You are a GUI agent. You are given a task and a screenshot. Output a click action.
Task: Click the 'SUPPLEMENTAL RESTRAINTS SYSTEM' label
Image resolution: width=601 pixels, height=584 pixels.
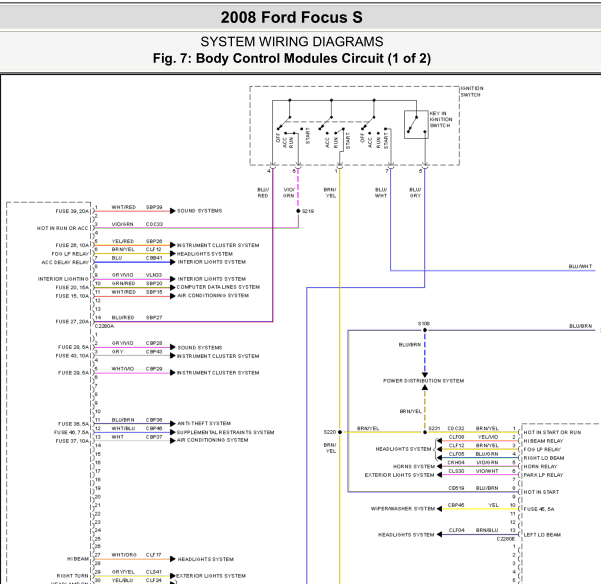225,432
